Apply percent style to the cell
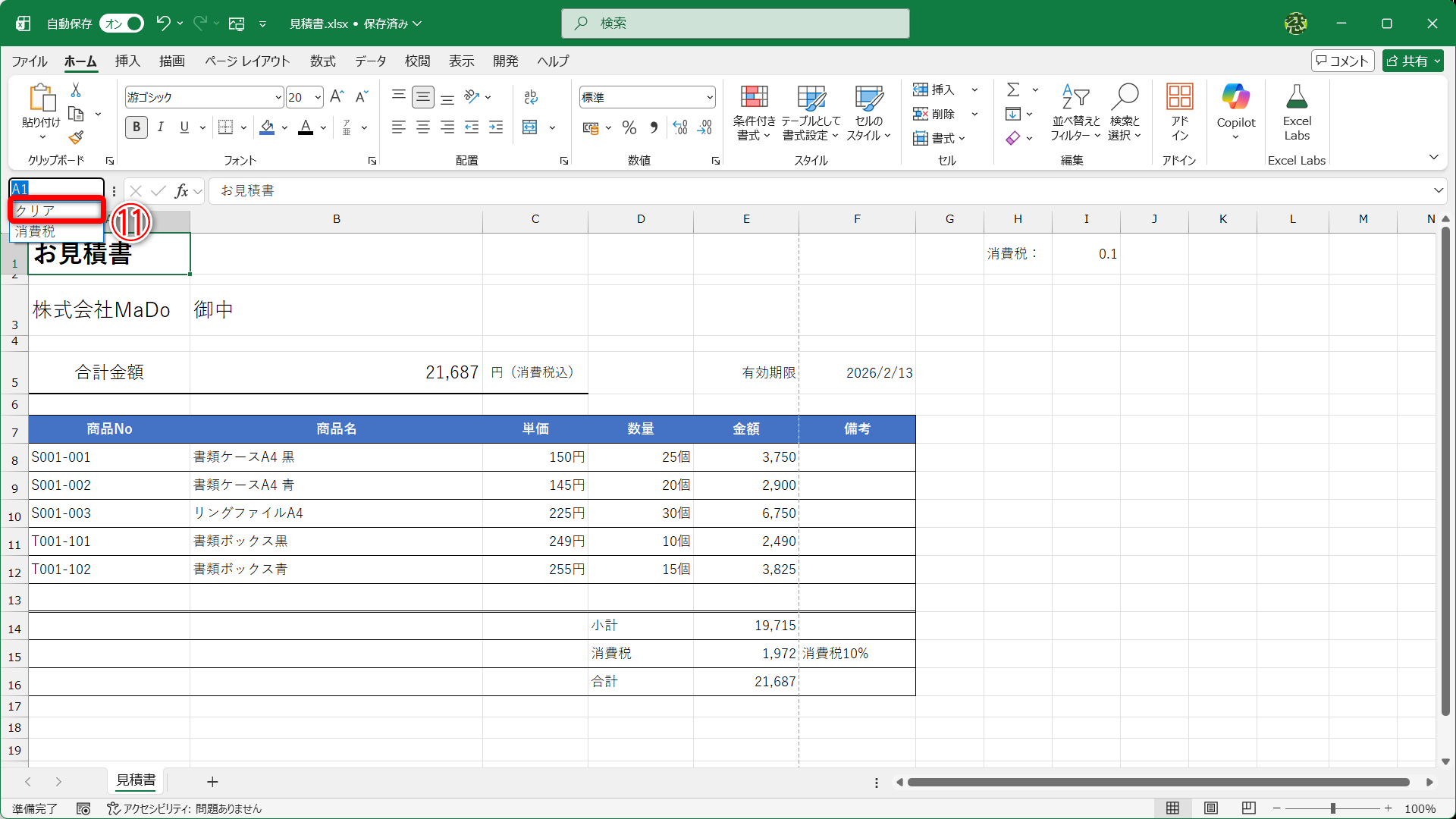The height and width of the screenshot is (819, 1456). [629, 127]
